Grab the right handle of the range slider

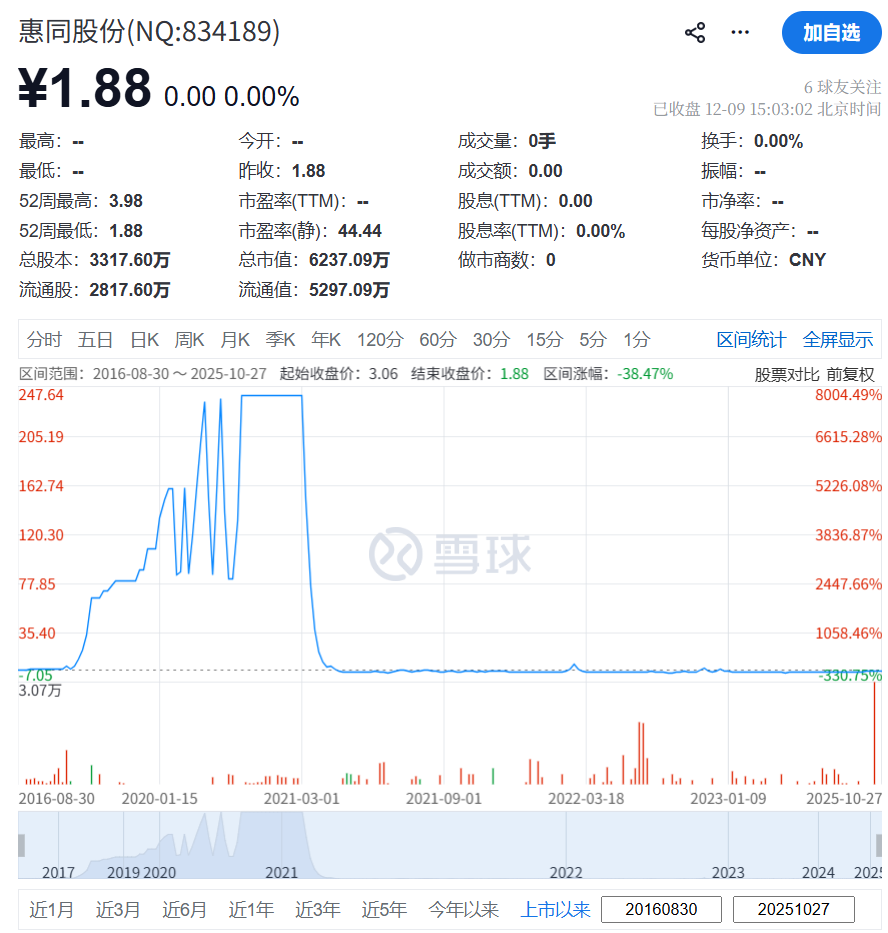[877, 845]
